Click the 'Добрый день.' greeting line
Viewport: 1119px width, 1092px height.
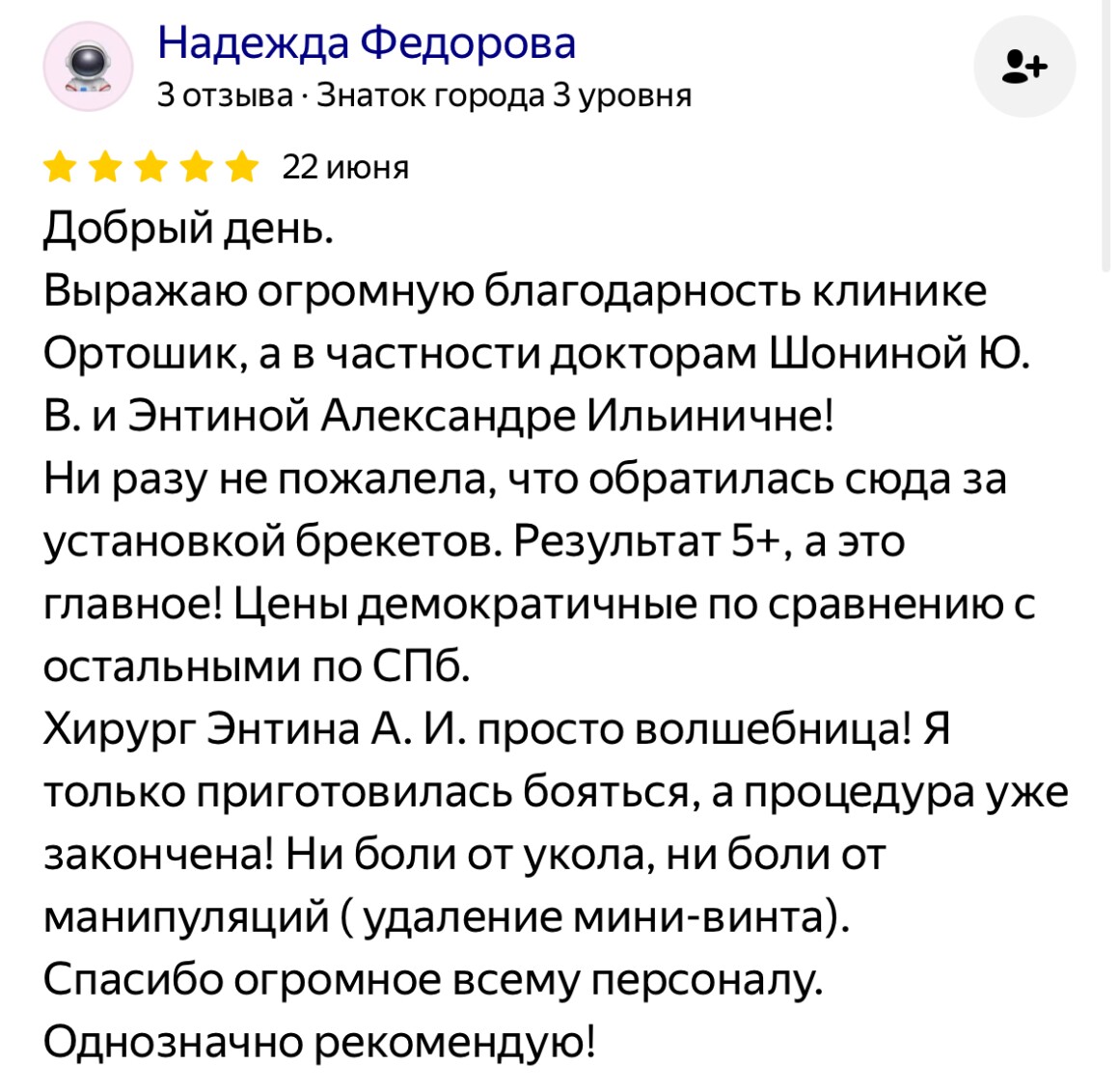coord(188,229)
